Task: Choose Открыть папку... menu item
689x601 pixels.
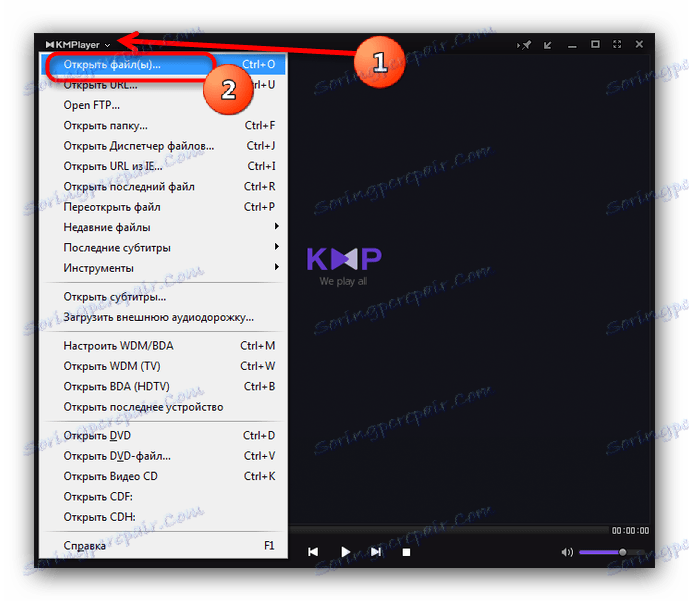Action: 163,126
